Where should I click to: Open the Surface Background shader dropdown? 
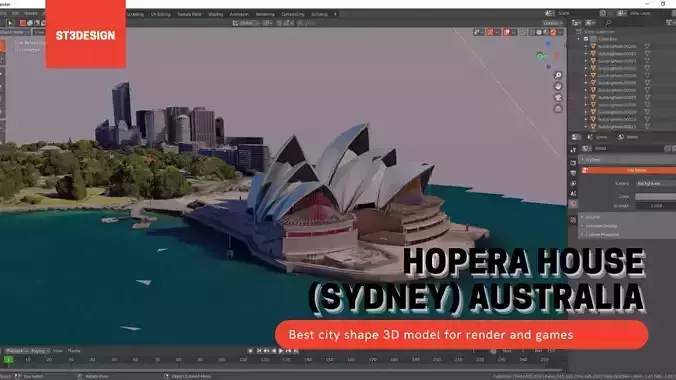click(x=656, y=183)
